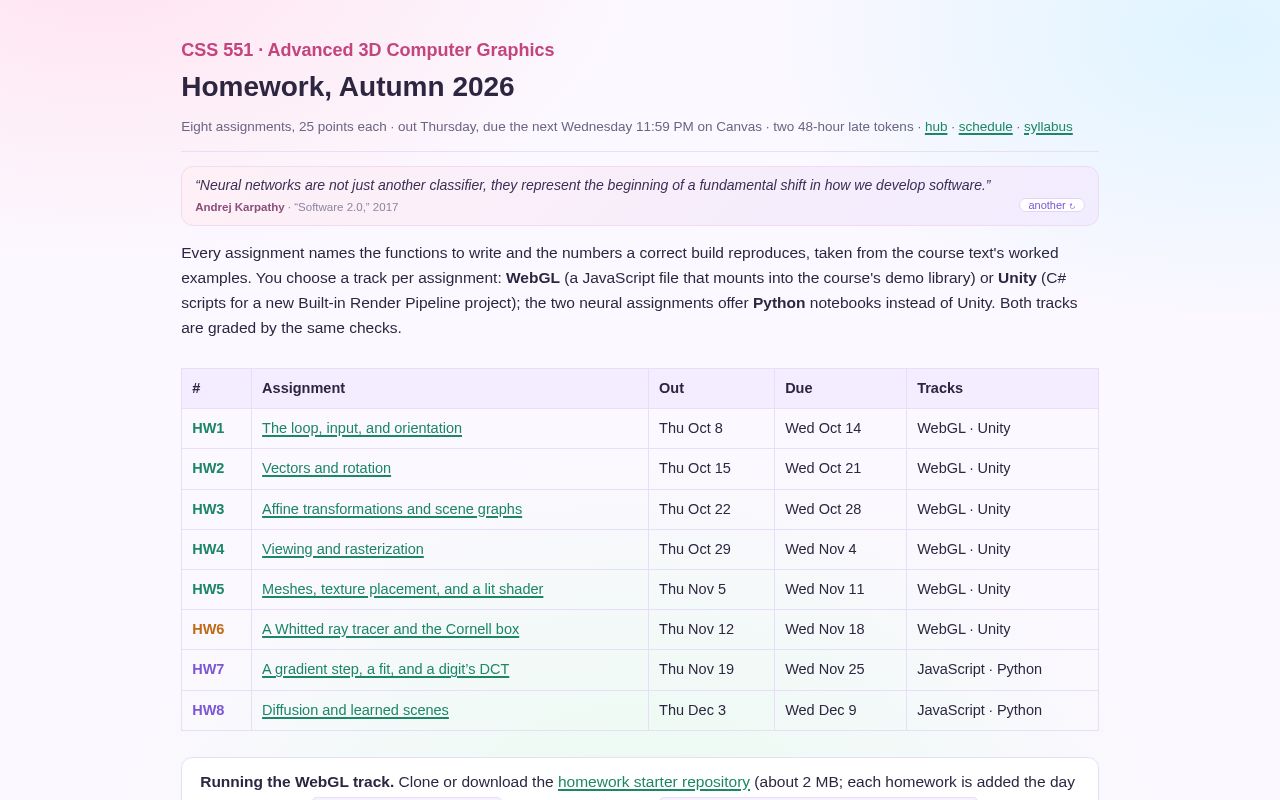This screenshot has height=800, width=1280.
Task: Click the HW3 row label
Action: (x=208, y=509)
